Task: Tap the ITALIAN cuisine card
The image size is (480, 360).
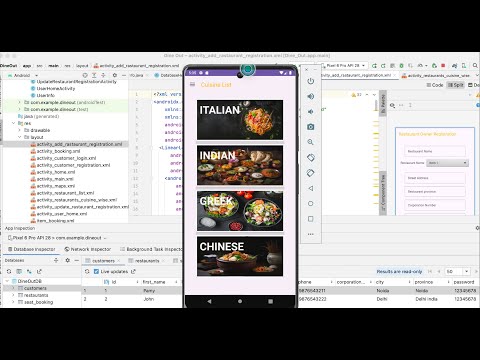Action: click(240, 120)
